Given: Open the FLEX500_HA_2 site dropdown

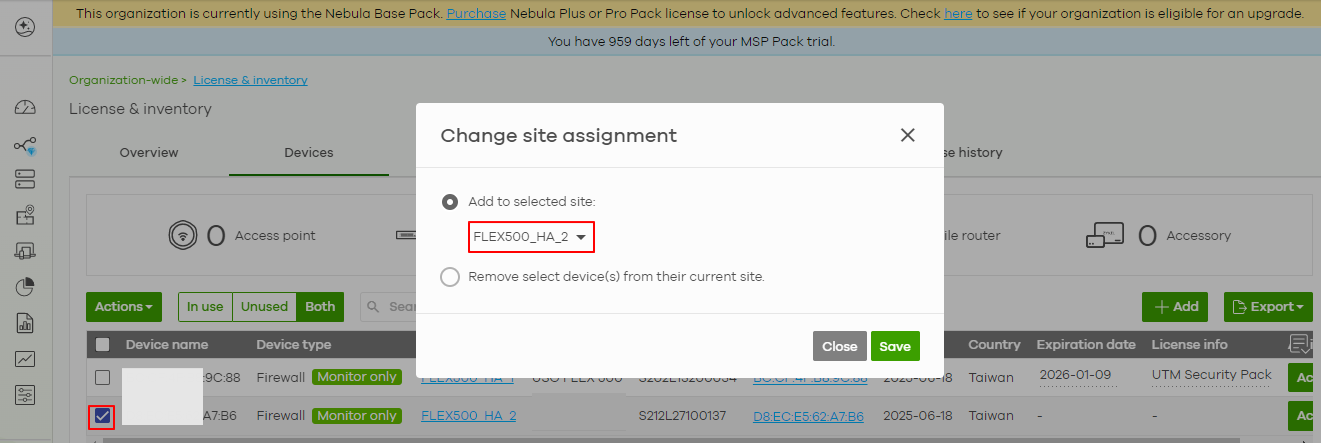Looking at the screenshot, I should [x=531, y=237].
